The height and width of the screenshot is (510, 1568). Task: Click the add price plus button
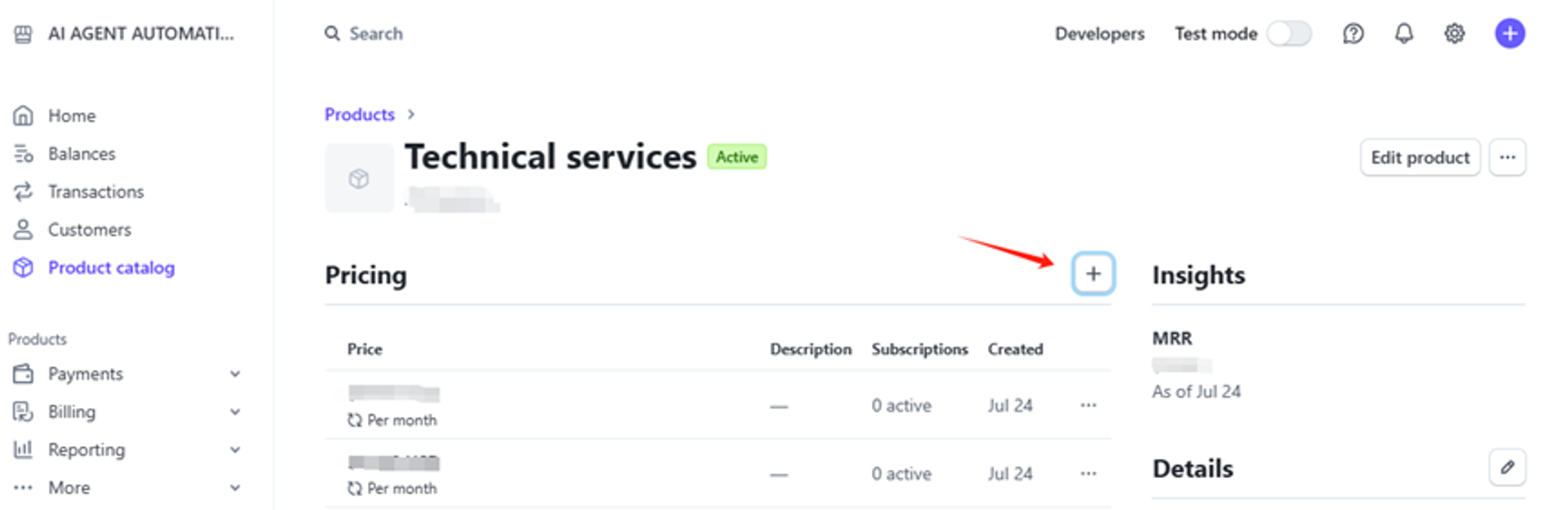(x=1093, y=274)
